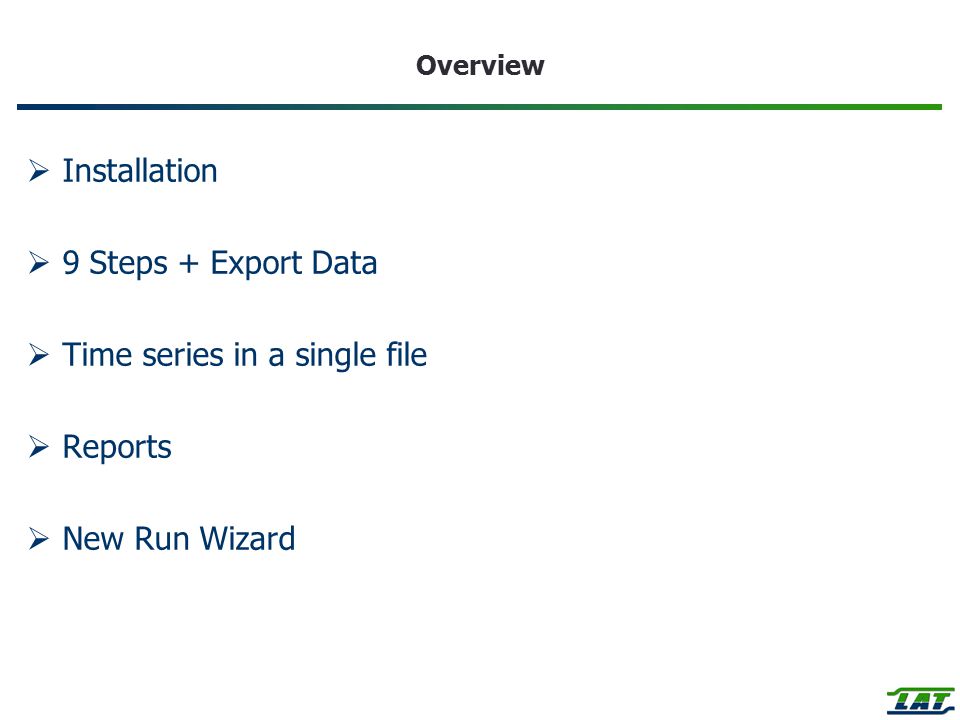
Task: Click the arrow bullet beside Installation
Action: [x=39, y=171]
